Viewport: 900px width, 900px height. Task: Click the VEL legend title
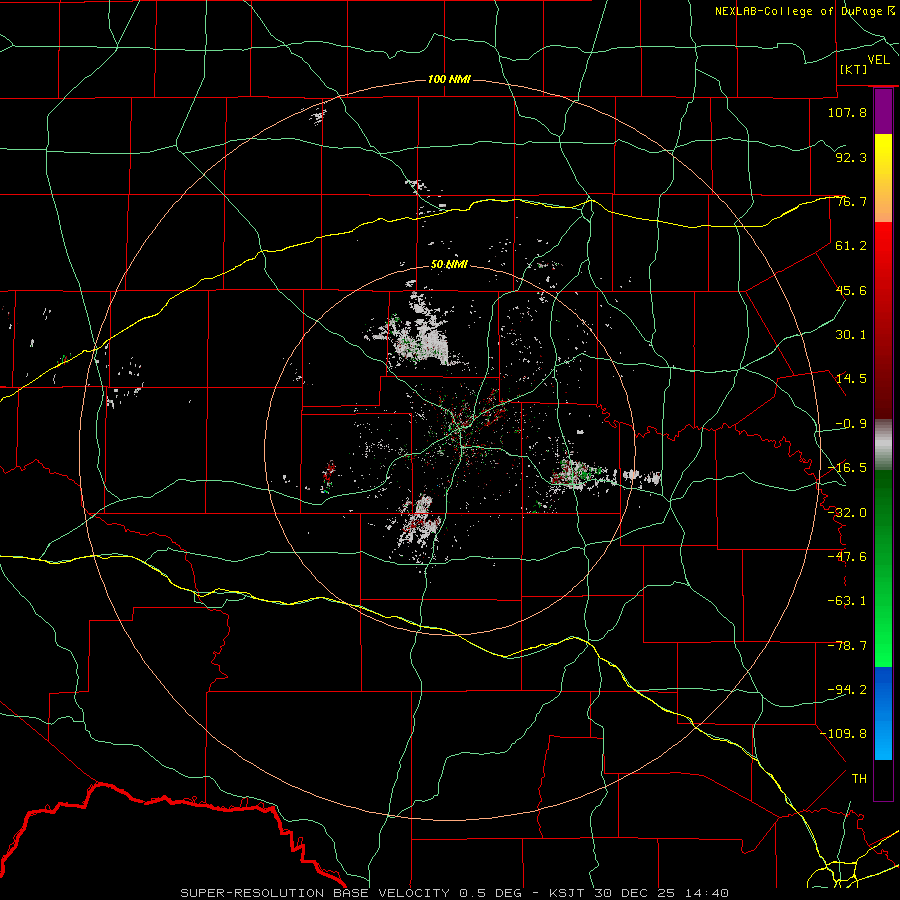coord(878,60)
